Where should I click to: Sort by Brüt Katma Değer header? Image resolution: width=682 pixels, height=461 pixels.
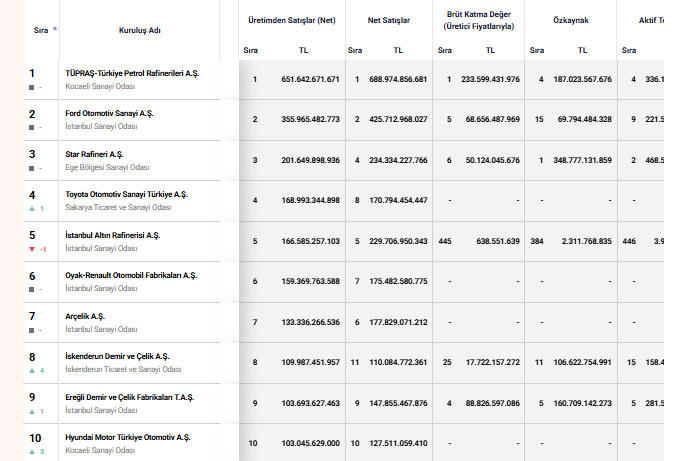[479, 20]
